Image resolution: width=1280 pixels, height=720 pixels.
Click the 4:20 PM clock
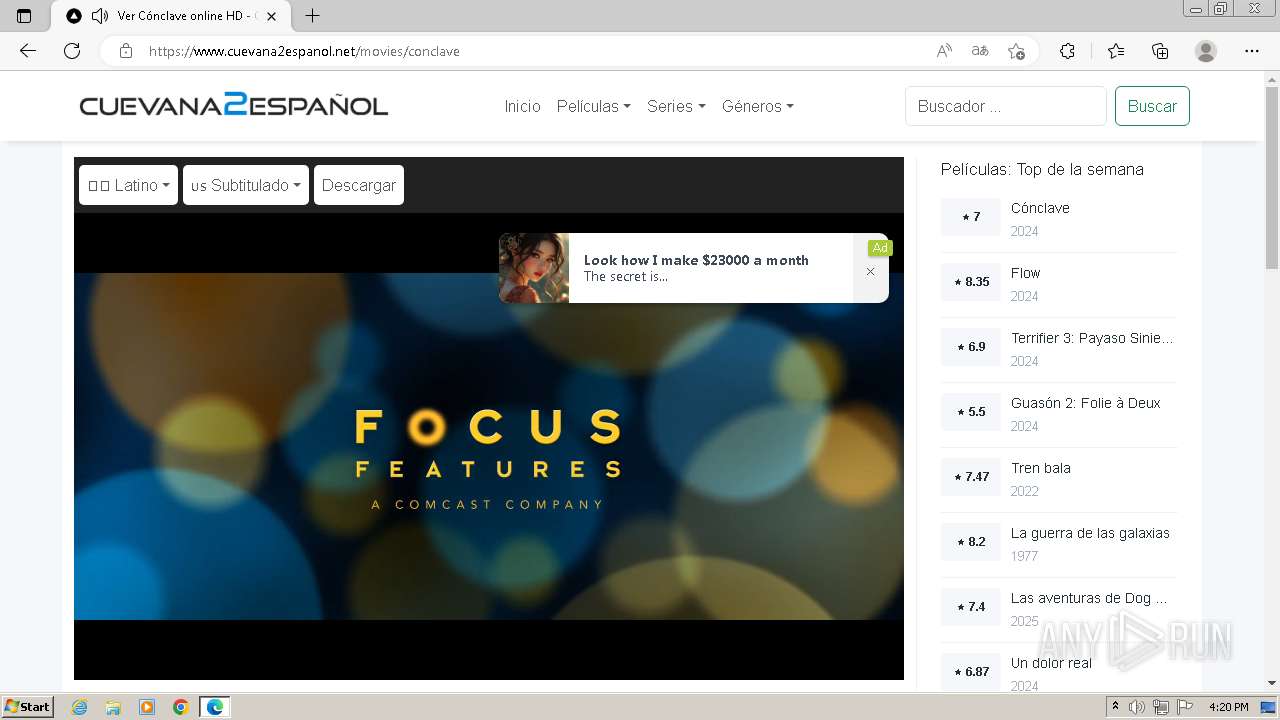1229,707
